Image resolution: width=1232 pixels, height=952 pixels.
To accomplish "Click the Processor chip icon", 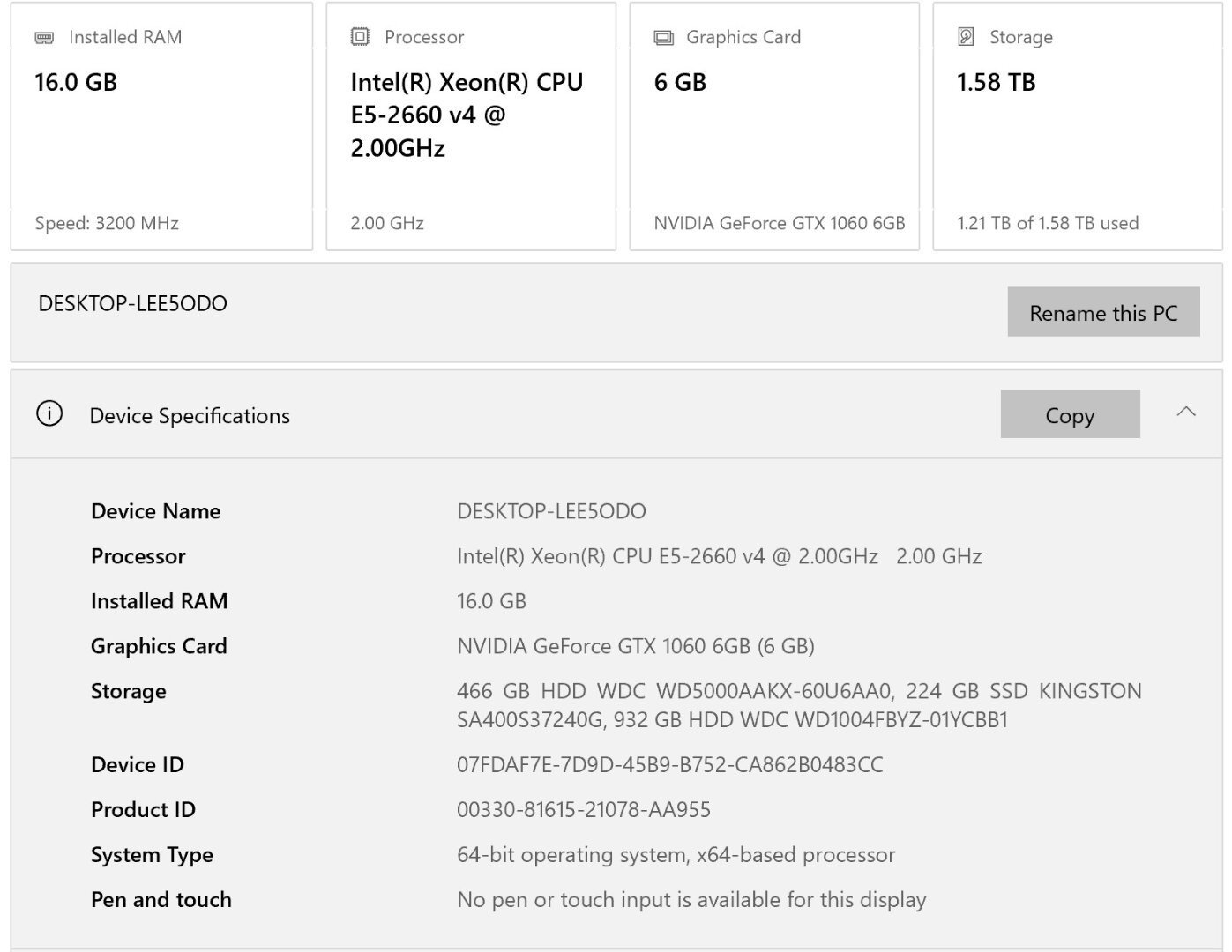I will [360, 37].
